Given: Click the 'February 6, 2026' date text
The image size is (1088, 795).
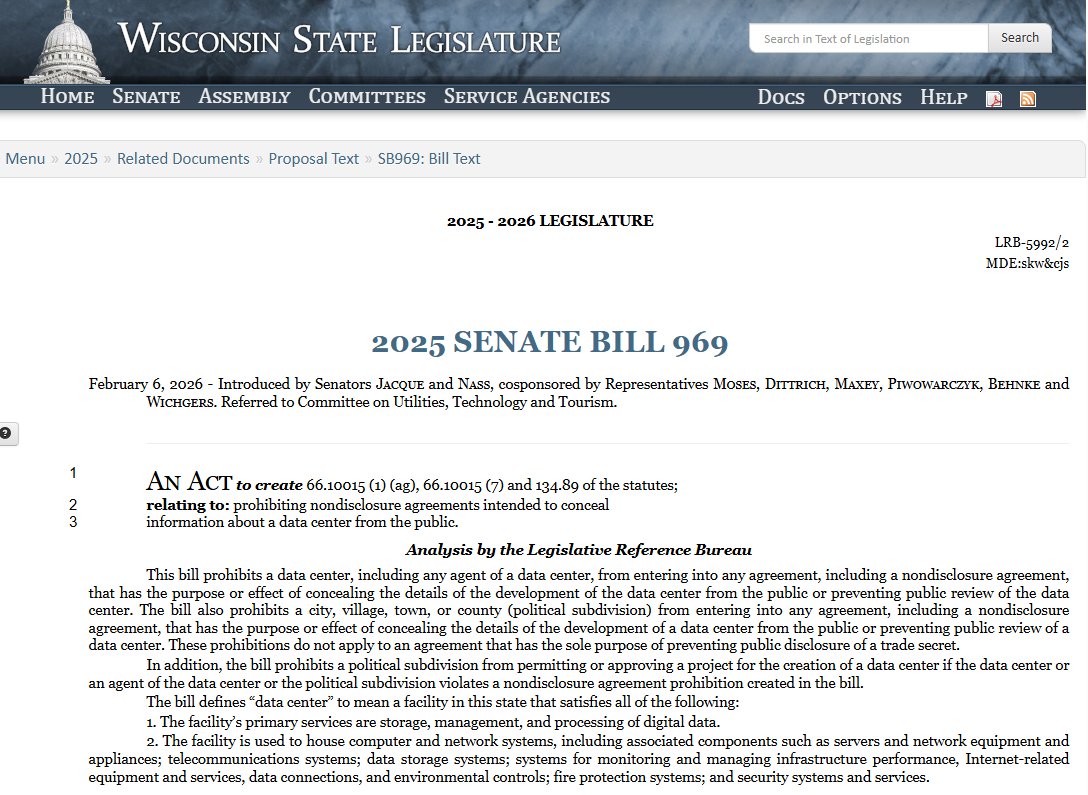Looking at the screenshot, I should tap(146, 384).
